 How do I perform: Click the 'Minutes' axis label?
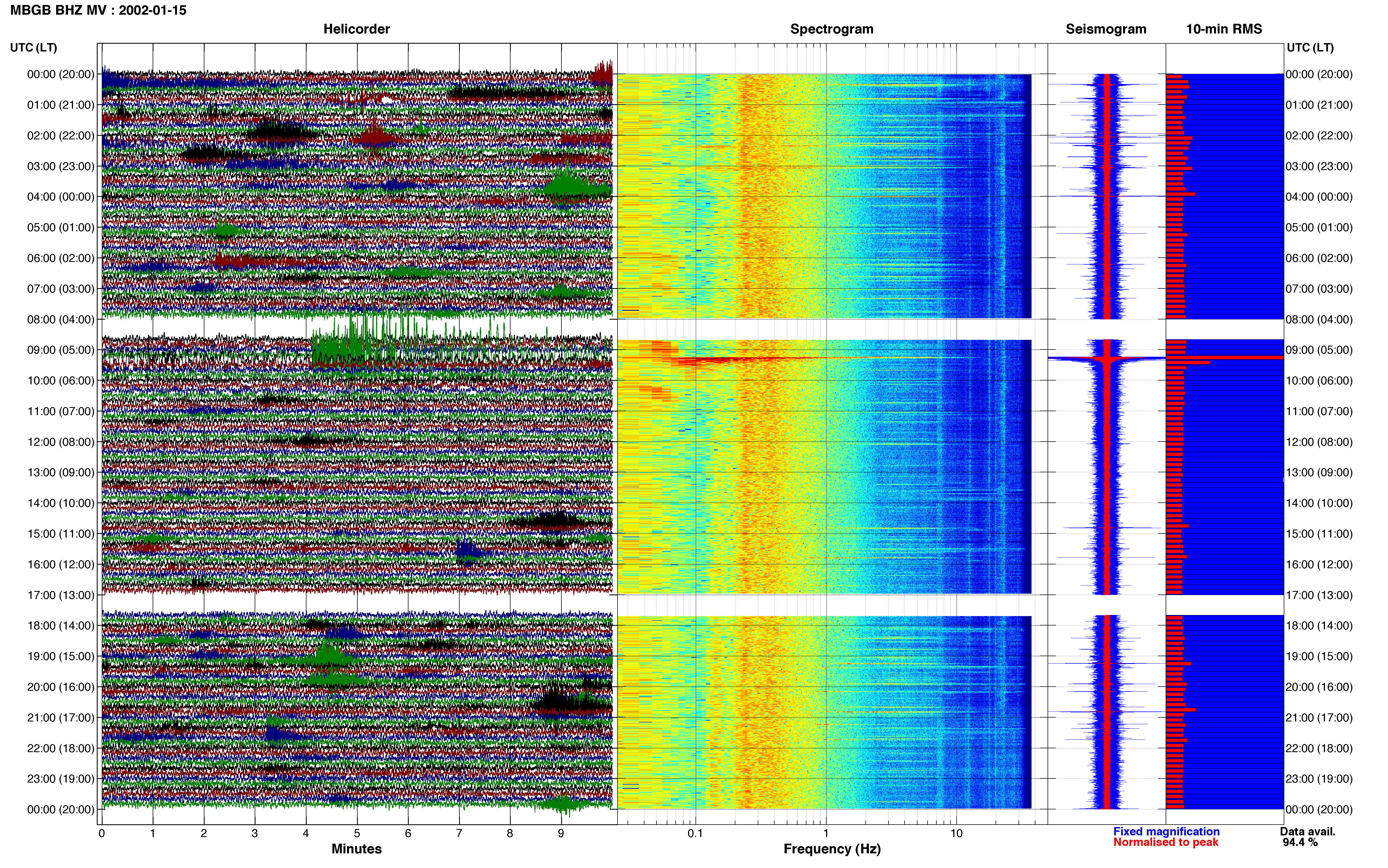tap(356, 848)
